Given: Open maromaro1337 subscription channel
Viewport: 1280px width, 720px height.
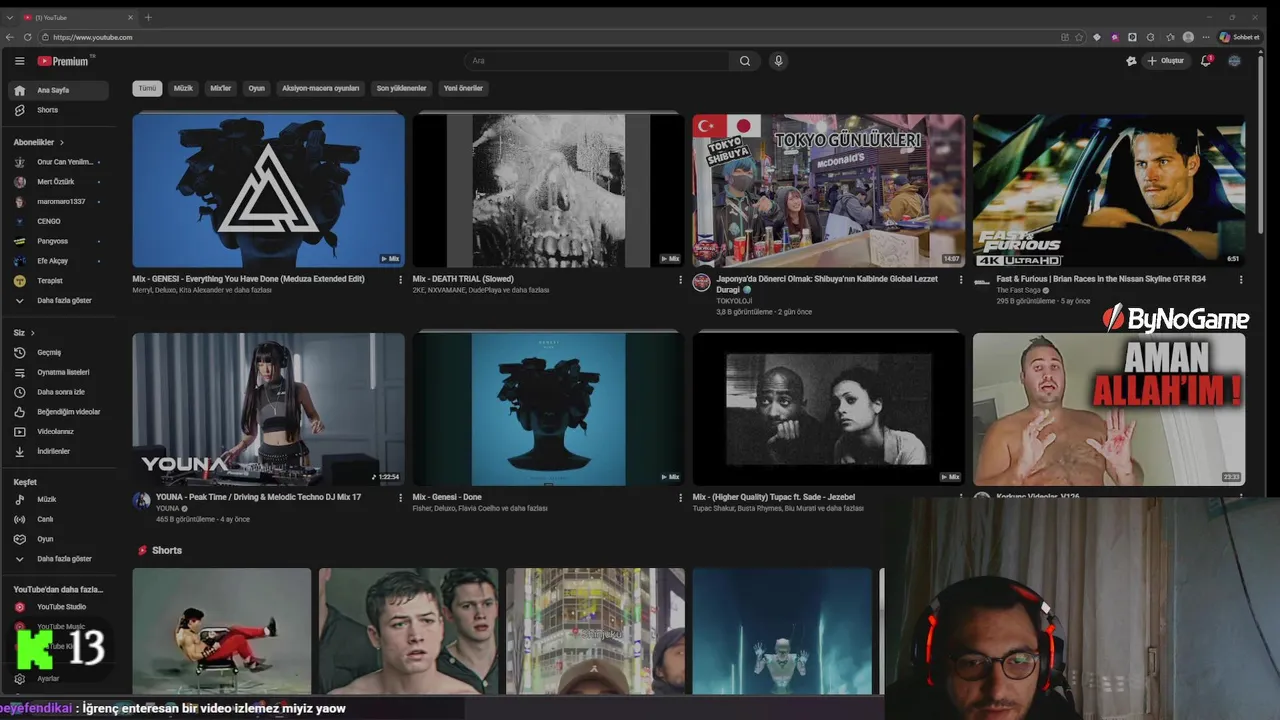Looking at the screenshot, I should point(60,201).
